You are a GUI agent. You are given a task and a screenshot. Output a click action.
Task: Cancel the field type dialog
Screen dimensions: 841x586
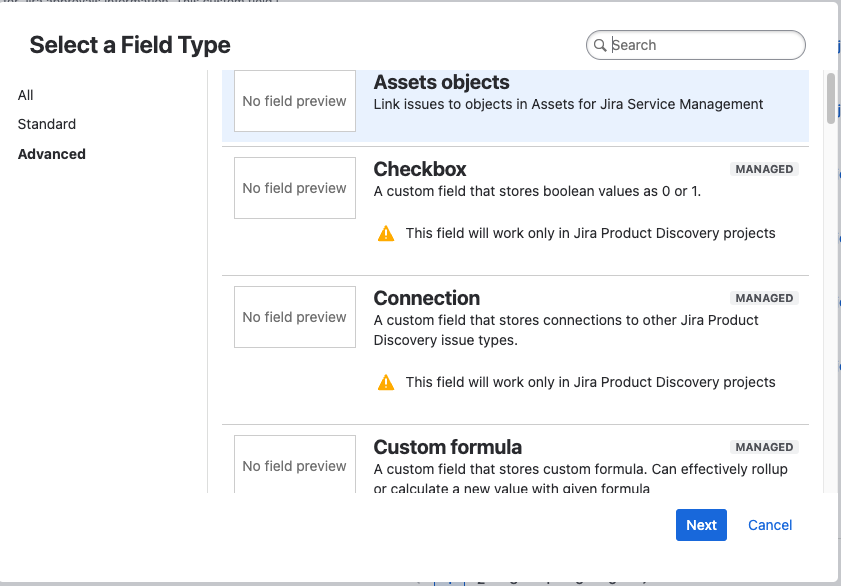coord(770,525)
